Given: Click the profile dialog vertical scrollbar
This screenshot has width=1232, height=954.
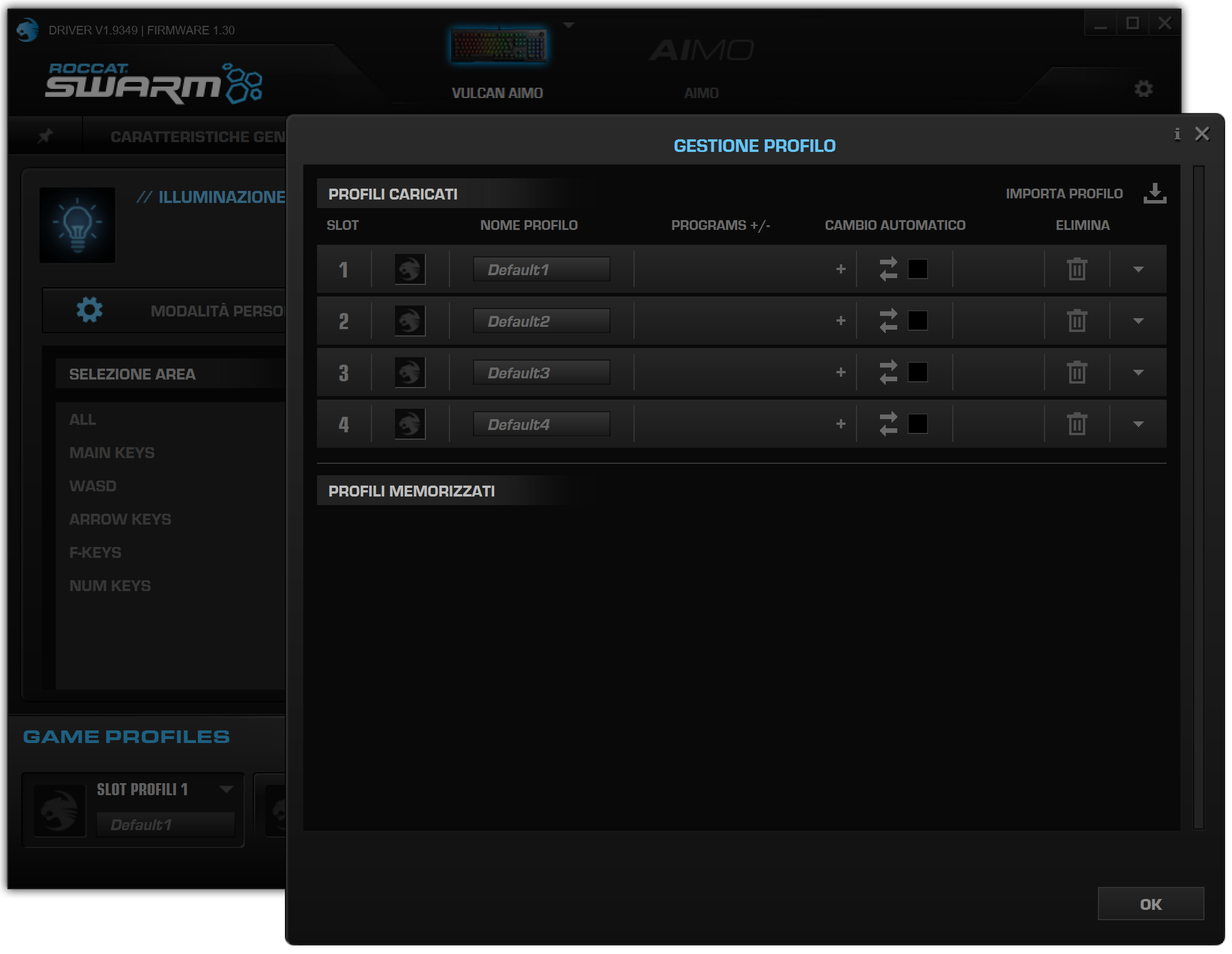Looking at the screenshot, I should coord(1199,497).
